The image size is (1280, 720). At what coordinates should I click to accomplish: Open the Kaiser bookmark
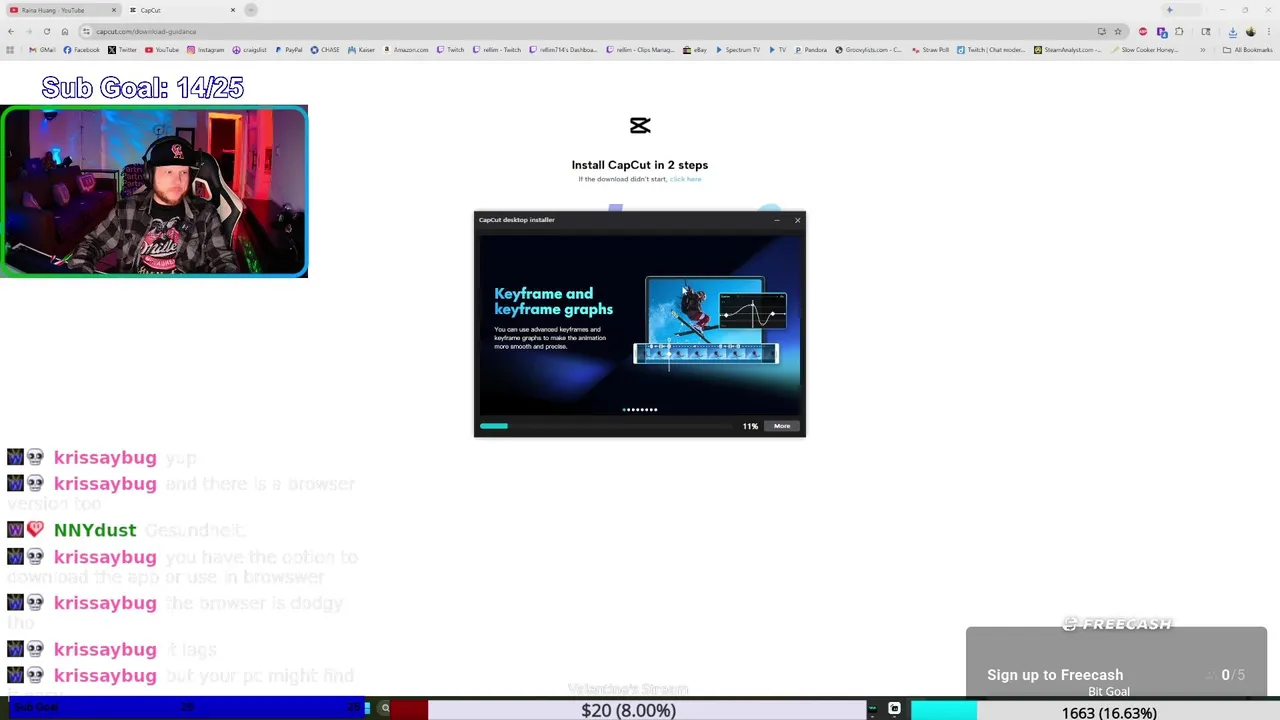pos(361,49)
